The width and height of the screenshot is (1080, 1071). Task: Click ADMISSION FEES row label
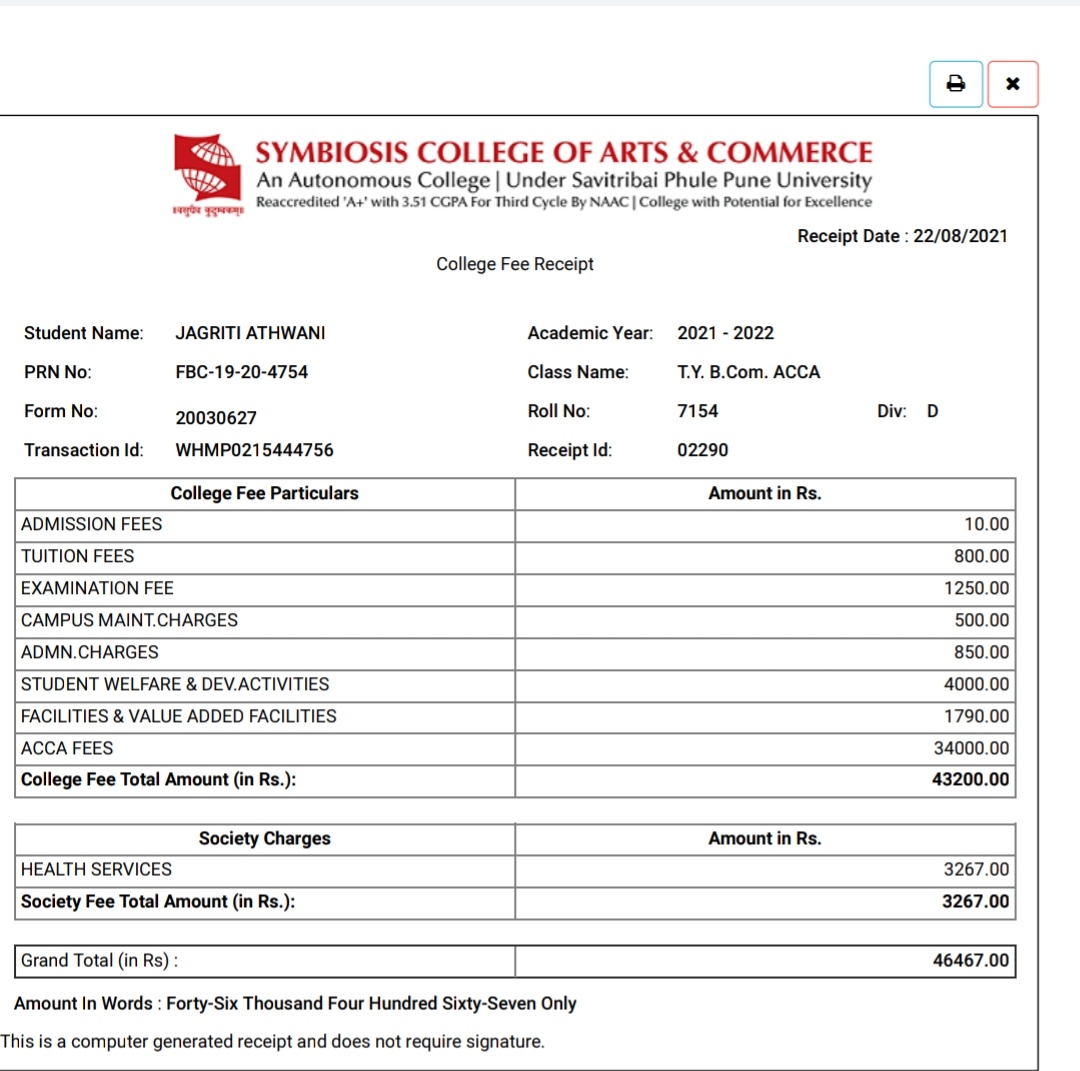[92, 524]
